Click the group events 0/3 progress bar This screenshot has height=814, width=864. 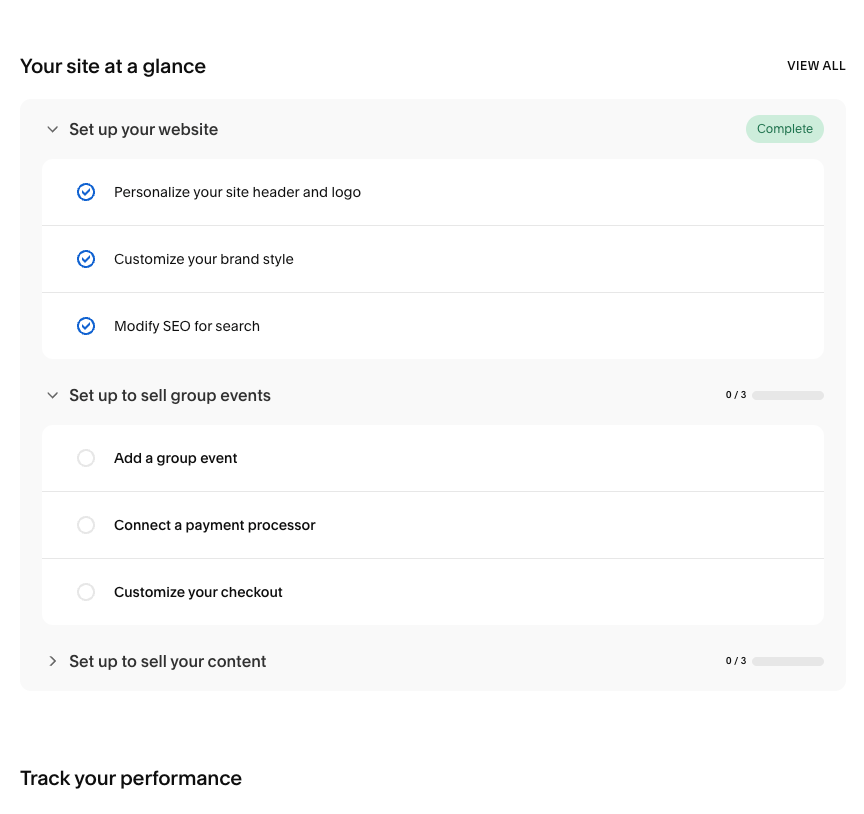[788, 395]
